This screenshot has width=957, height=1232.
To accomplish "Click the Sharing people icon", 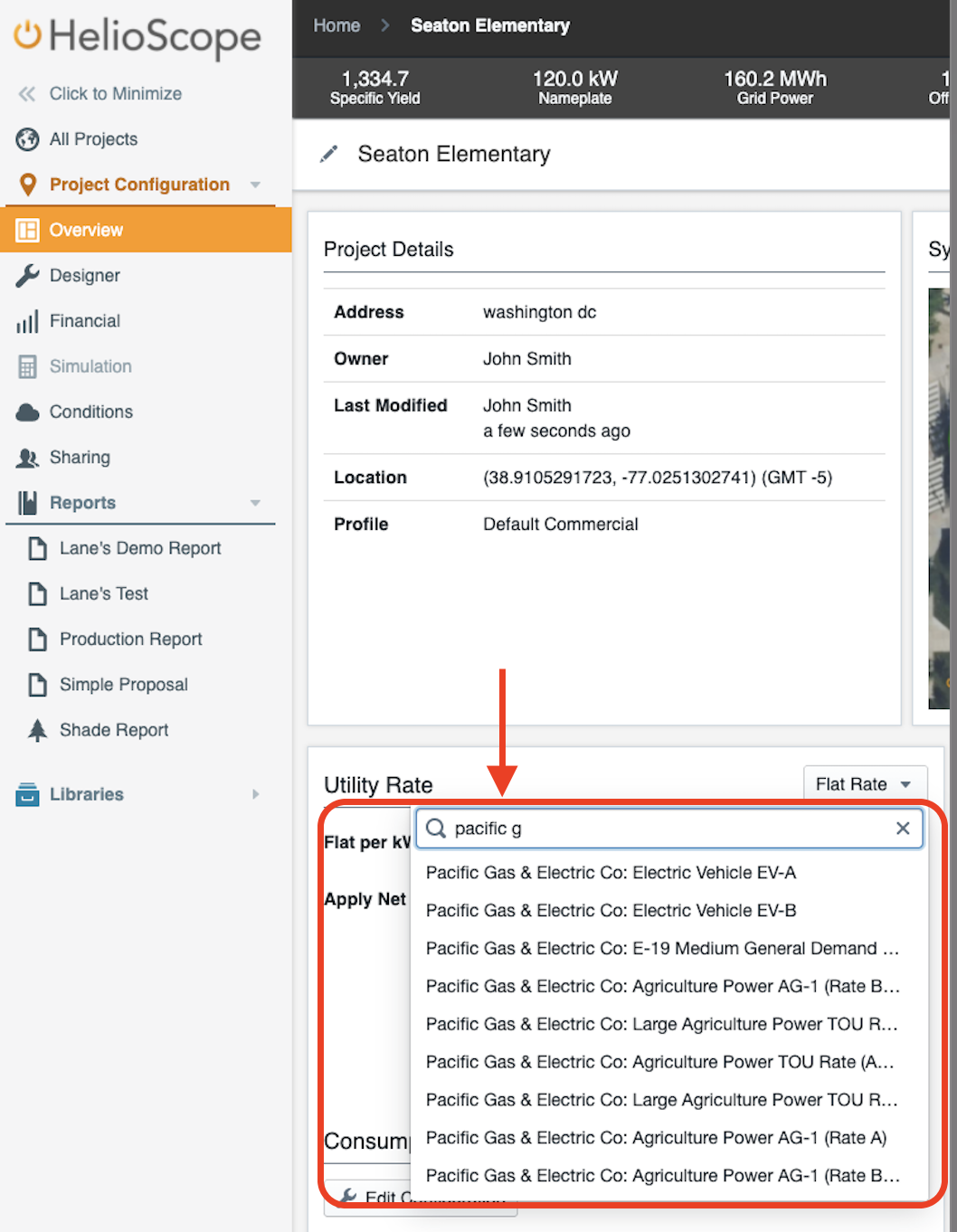I will [x=28, y=458].
